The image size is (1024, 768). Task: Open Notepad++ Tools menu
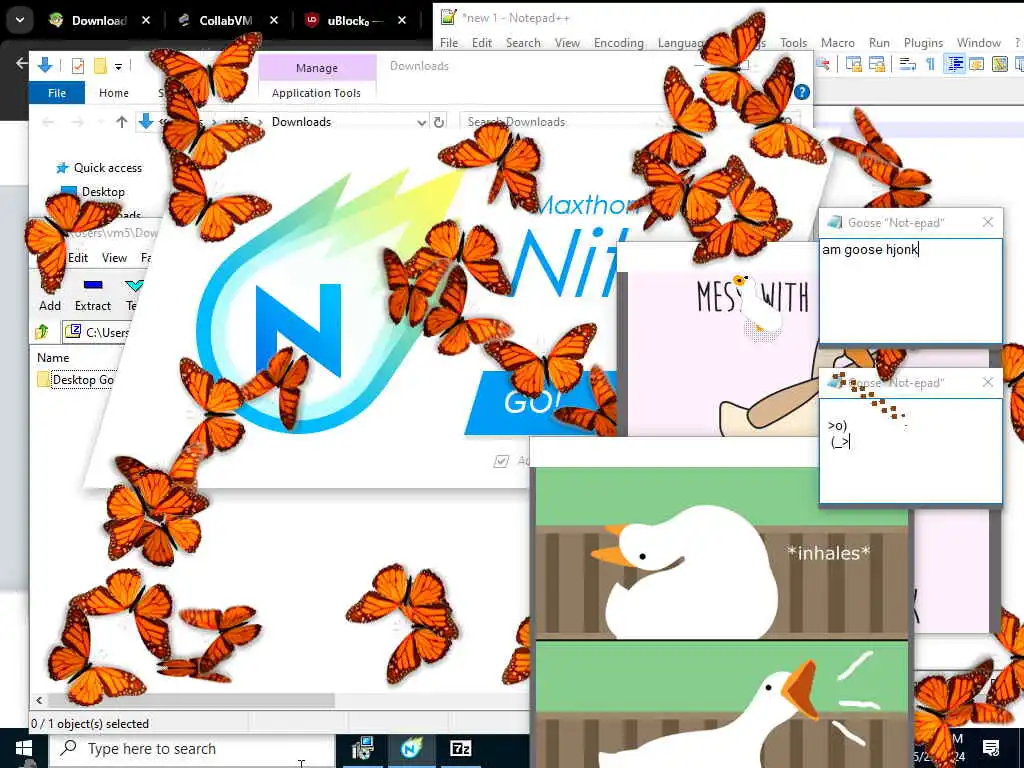coord(793,43)
